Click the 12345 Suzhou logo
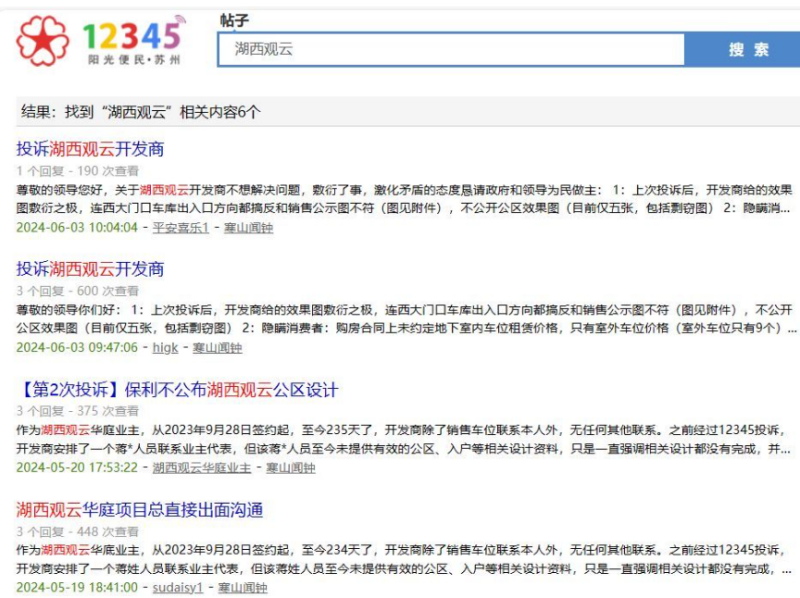The width and height of the screenshot is (800, 598). (x=100, y=40)
